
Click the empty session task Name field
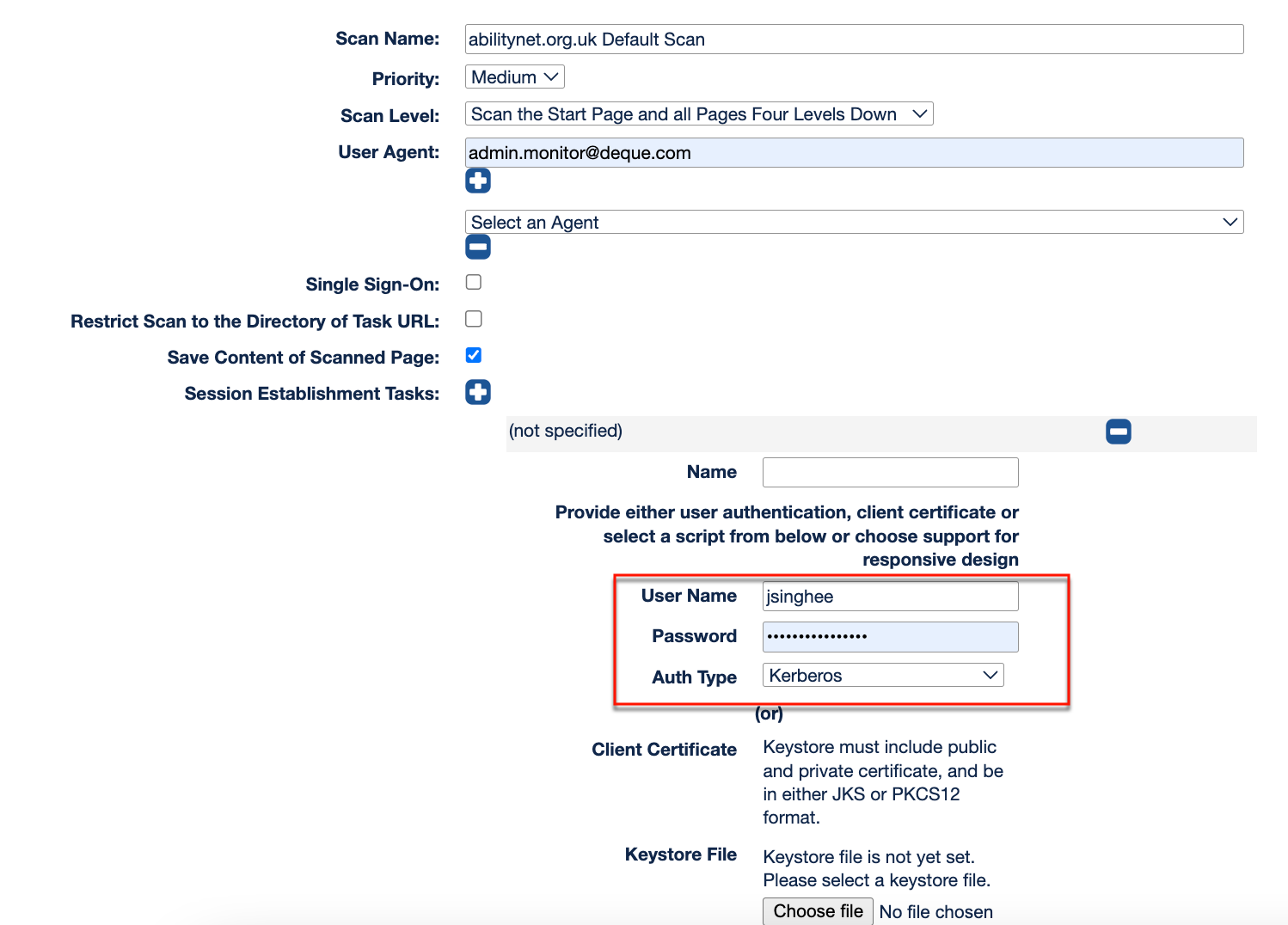(x=890, y=472)
